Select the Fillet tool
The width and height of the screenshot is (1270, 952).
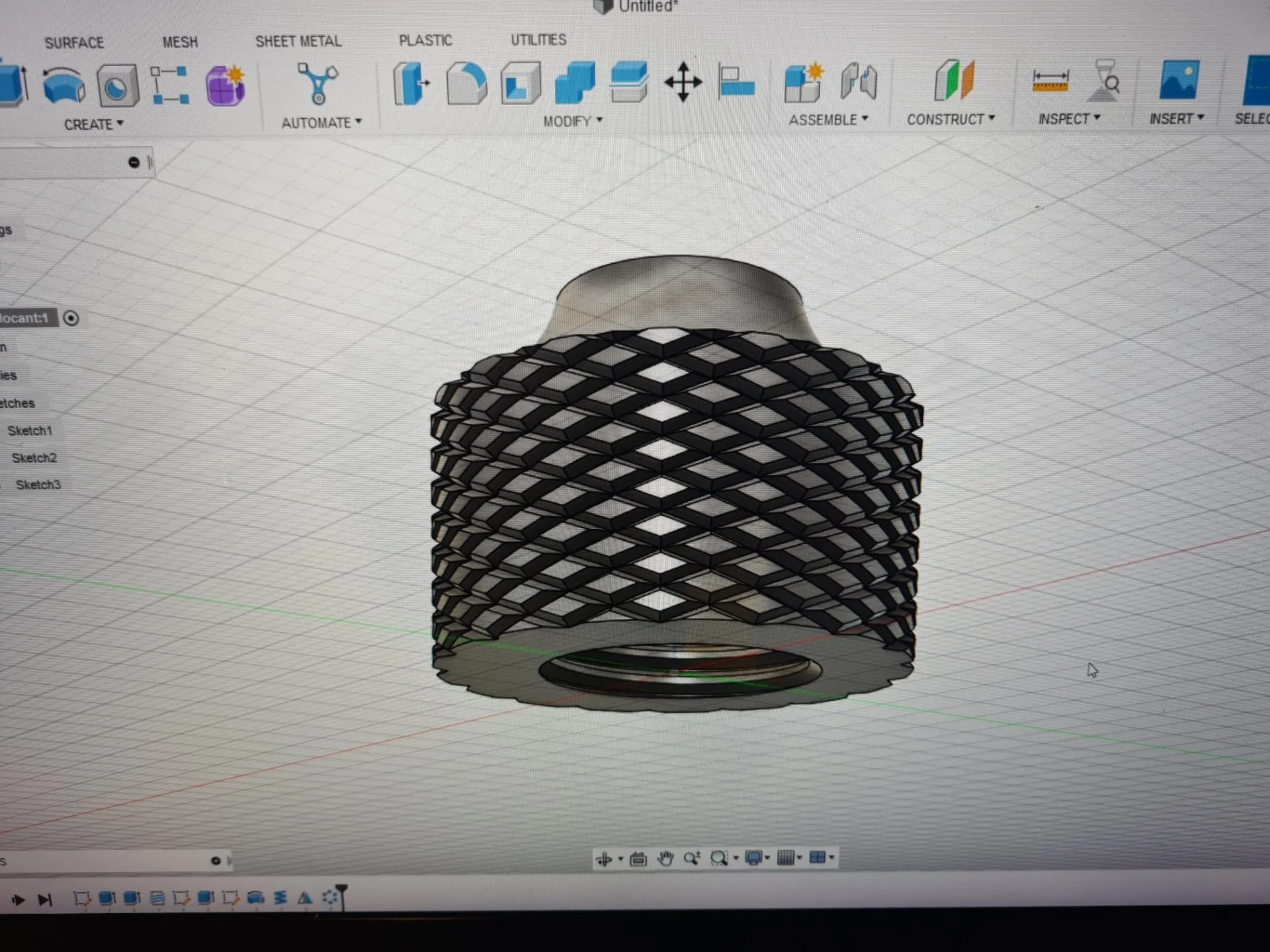(466, 84)
